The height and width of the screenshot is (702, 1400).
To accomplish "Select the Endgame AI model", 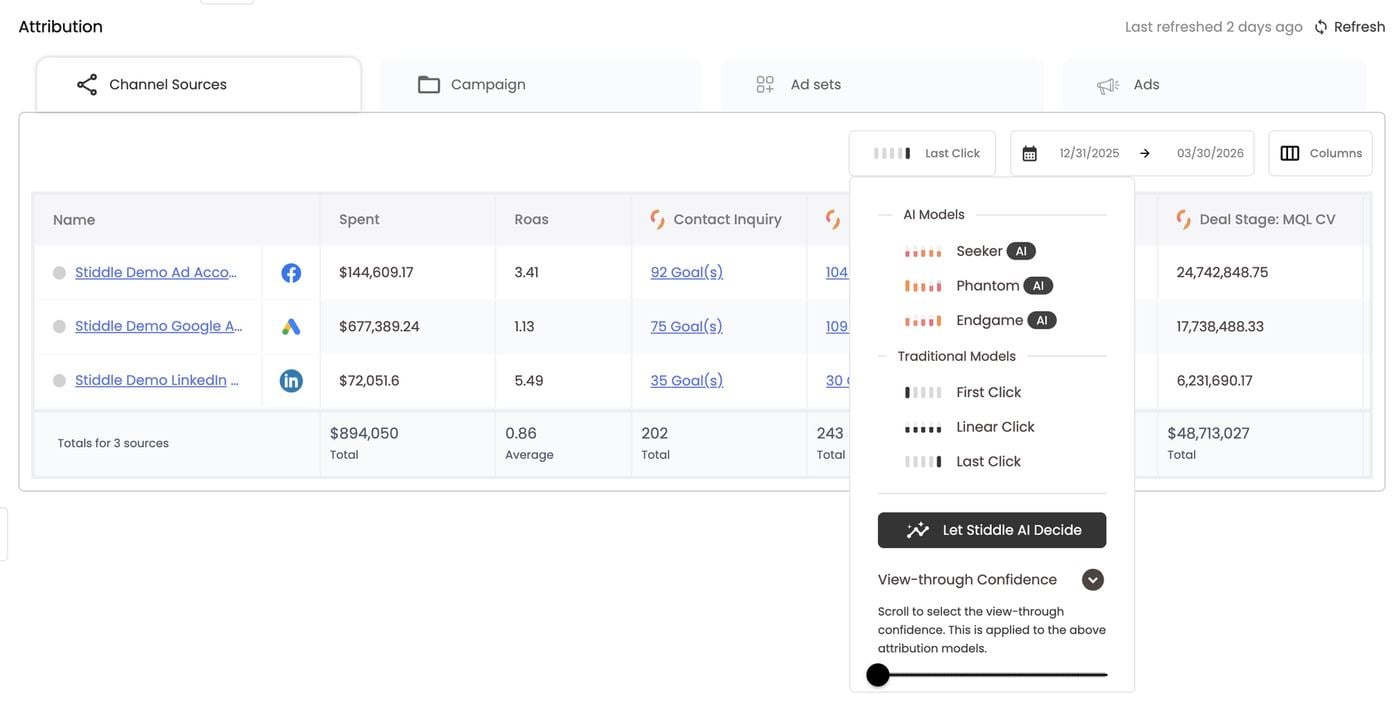I will [x=989, y=321].
